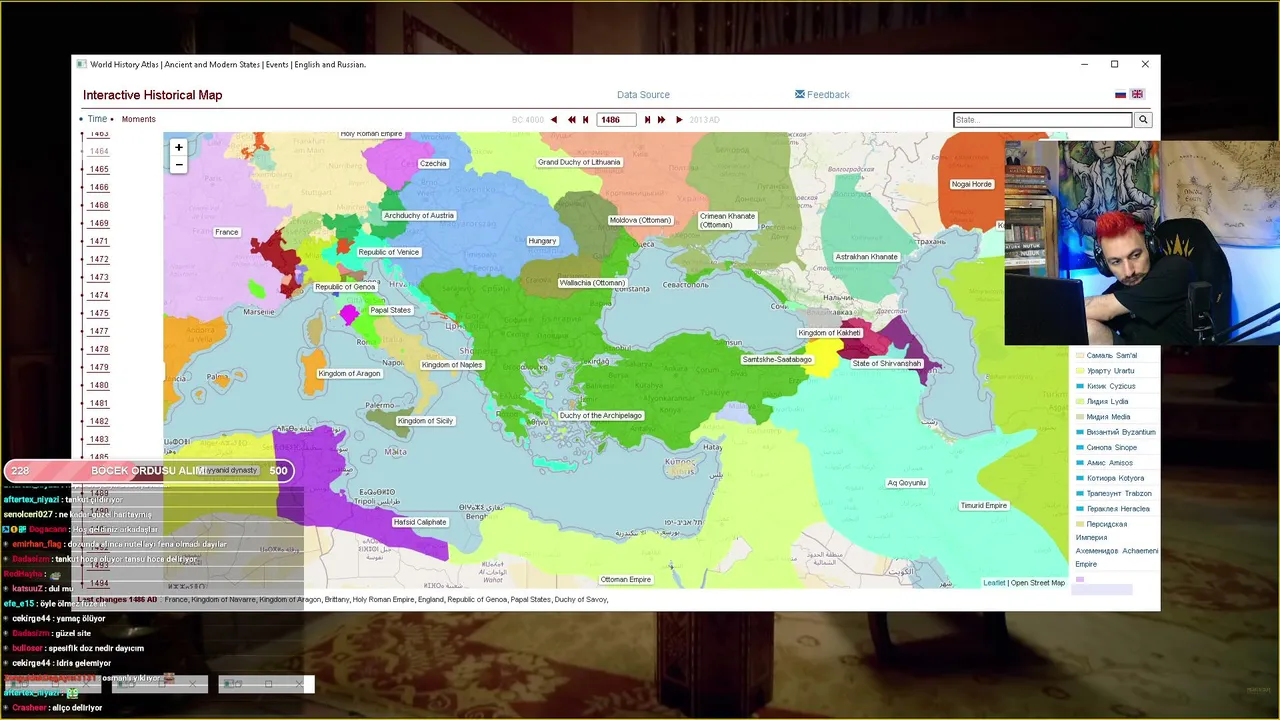
Task: Click the Timurid Empire label
Action: point(984,506)
